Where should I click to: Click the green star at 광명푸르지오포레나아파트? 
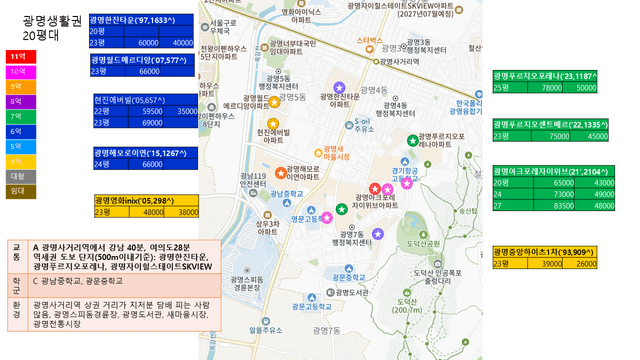pos(413,141)
